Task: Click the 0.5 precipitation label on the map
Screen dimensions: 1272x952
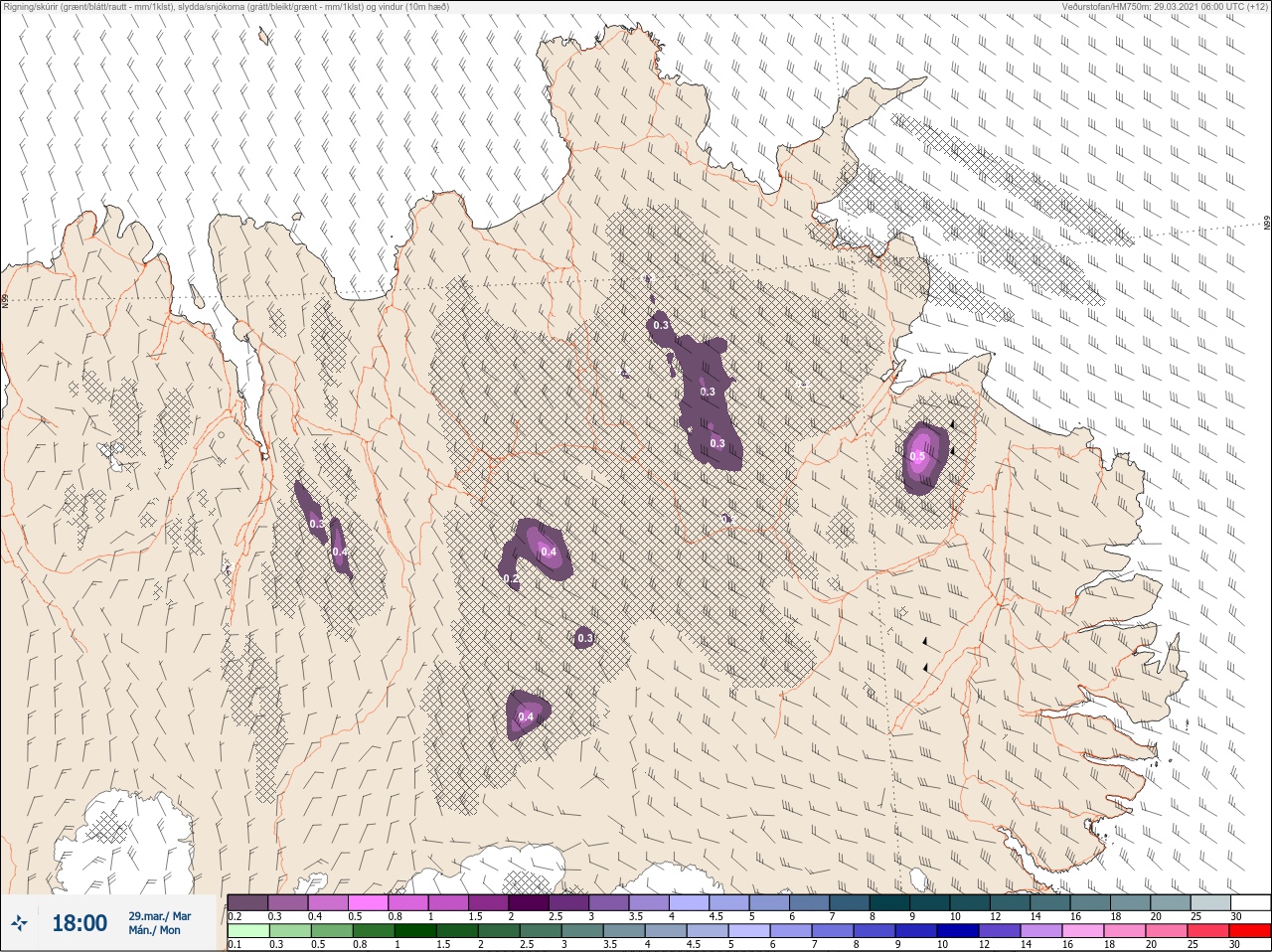Action: 917,457
